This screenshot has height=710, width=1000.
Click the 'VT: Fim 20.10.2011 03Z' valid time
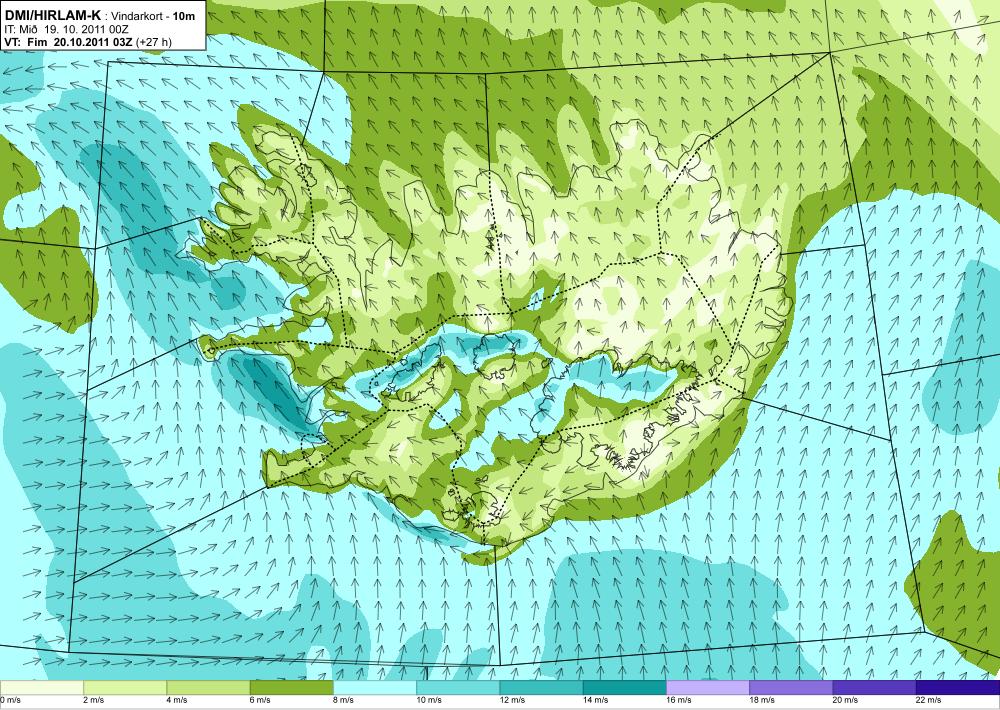[68, 42]
